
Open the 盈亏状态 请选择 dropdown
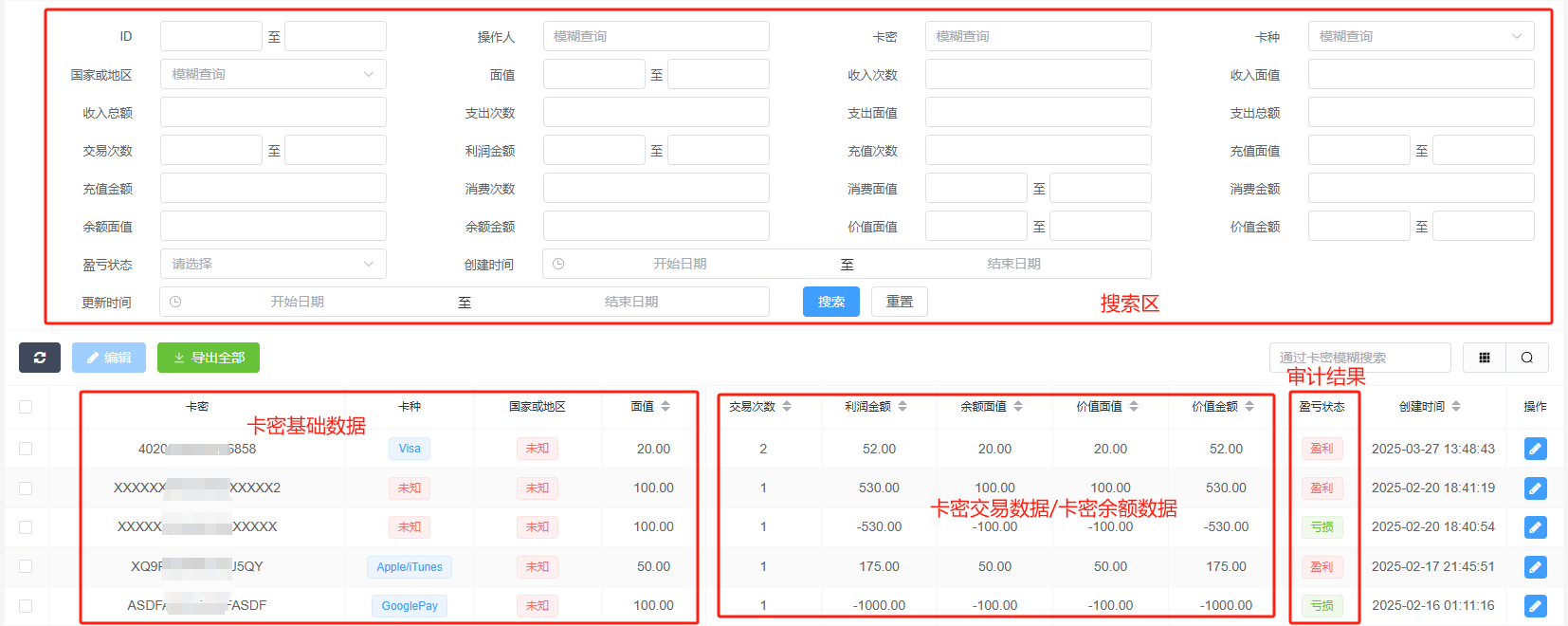pyautogui.click(x=273, y=264)
